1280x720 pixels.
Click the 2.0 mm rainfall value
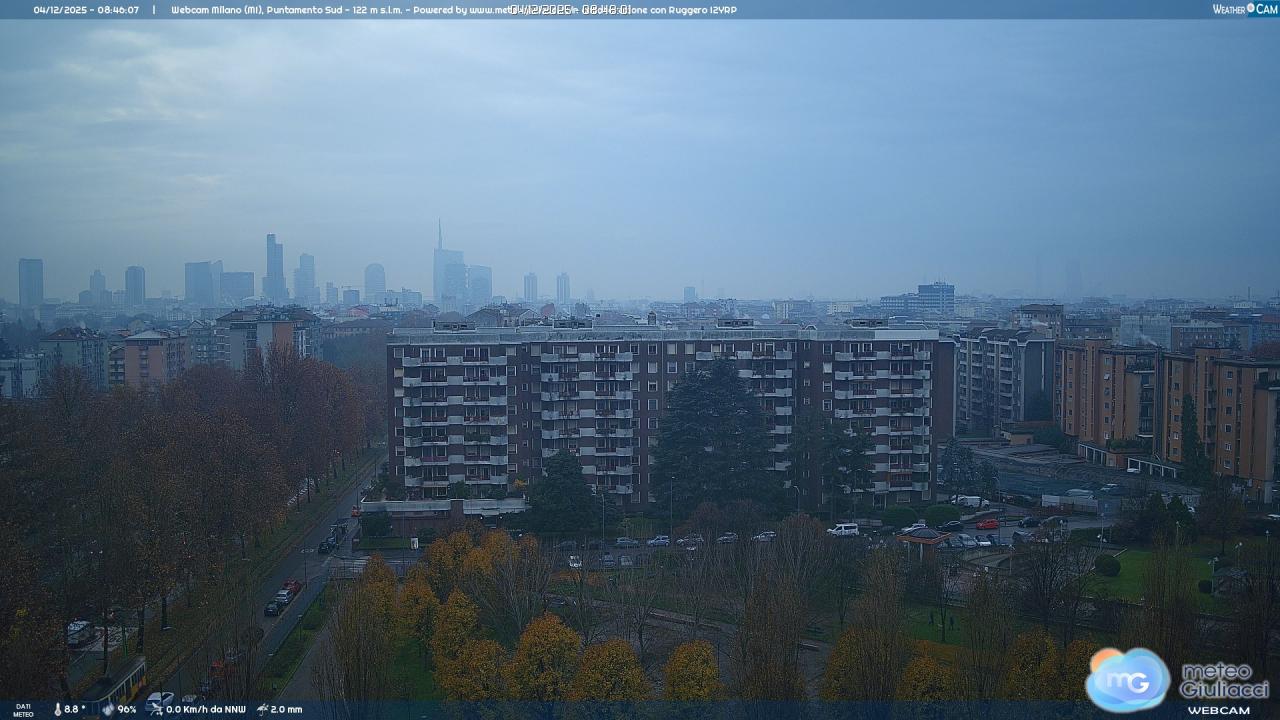click(286, 709)
